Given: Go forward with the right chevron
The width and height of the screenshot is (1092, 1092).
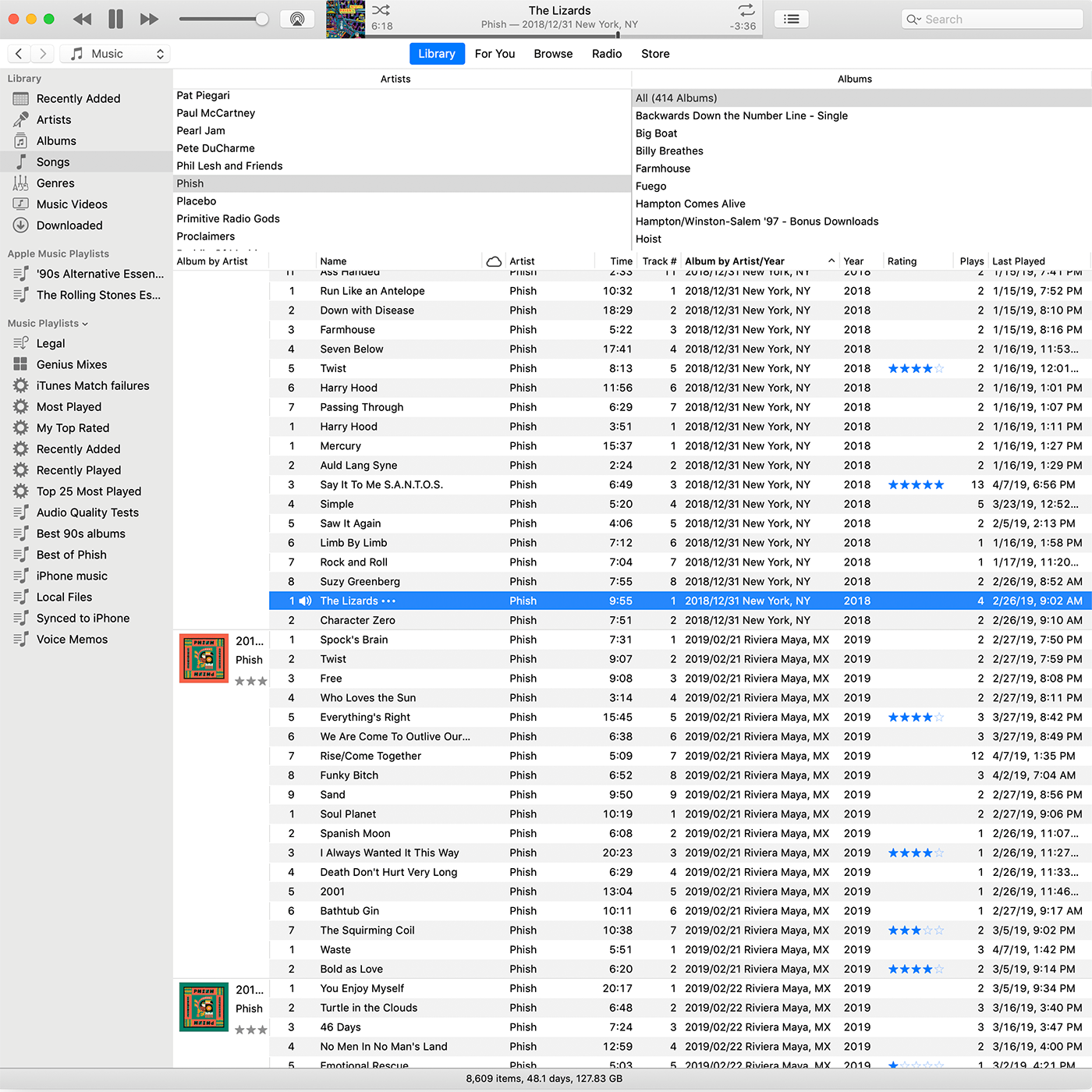Looking at the screenshot, I should click(x=43, y=54).
